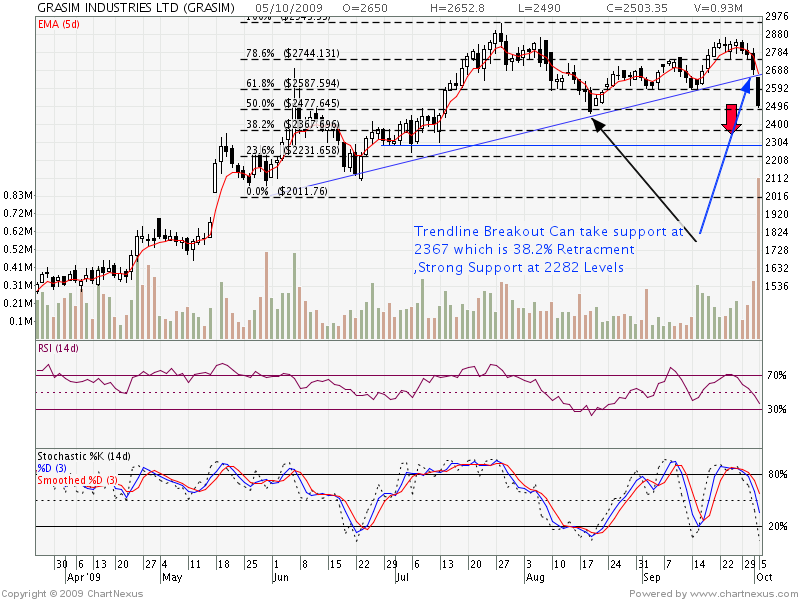
Task: Click the GRASIM INDUSTRIES LTD (GRASIM) chart title
Action: click(136, 8)
